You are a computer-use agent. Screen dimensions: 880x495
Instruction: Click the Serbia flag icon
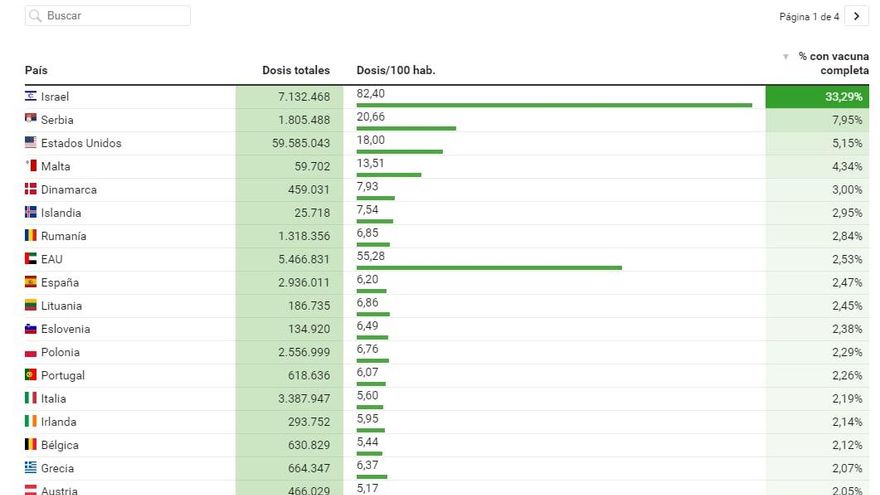[31, 120]
